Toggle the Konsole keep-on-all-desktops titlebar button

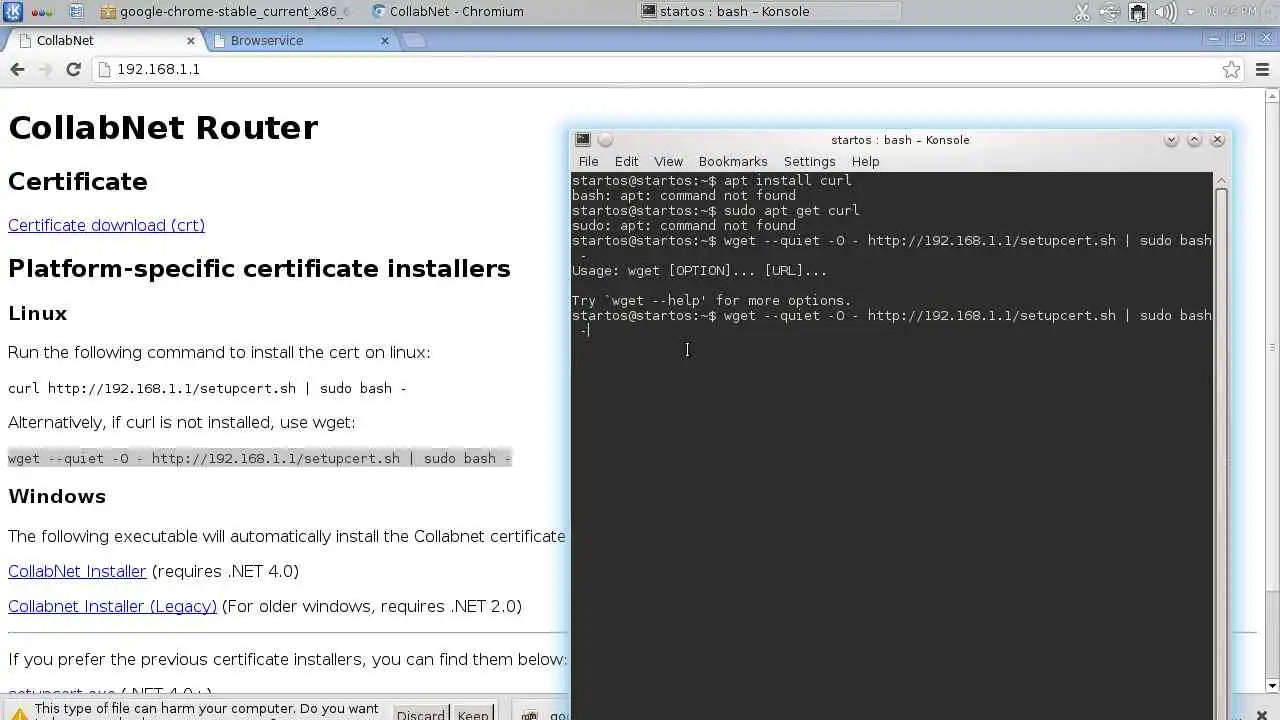[605, 140]
